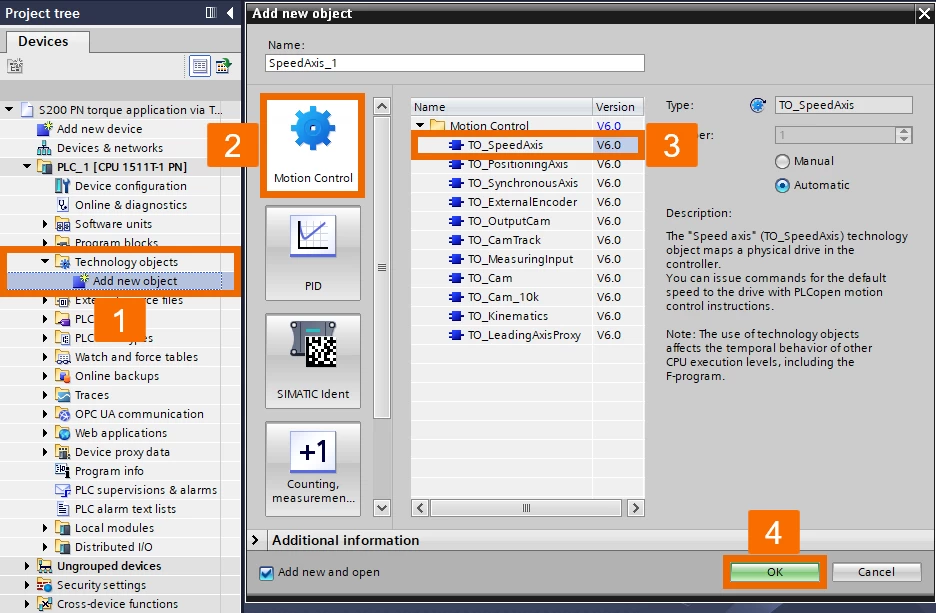Image resolution: width=936 pixels, height=613 pixels.
Task: Click the OPC UA communication icon
Action: 63,414
